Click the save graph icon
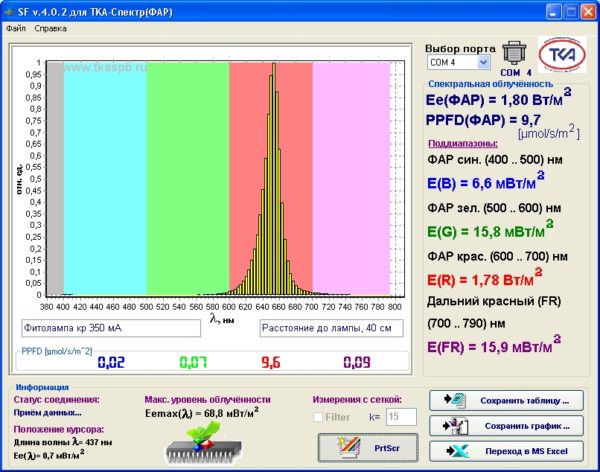 click(455, 426)
